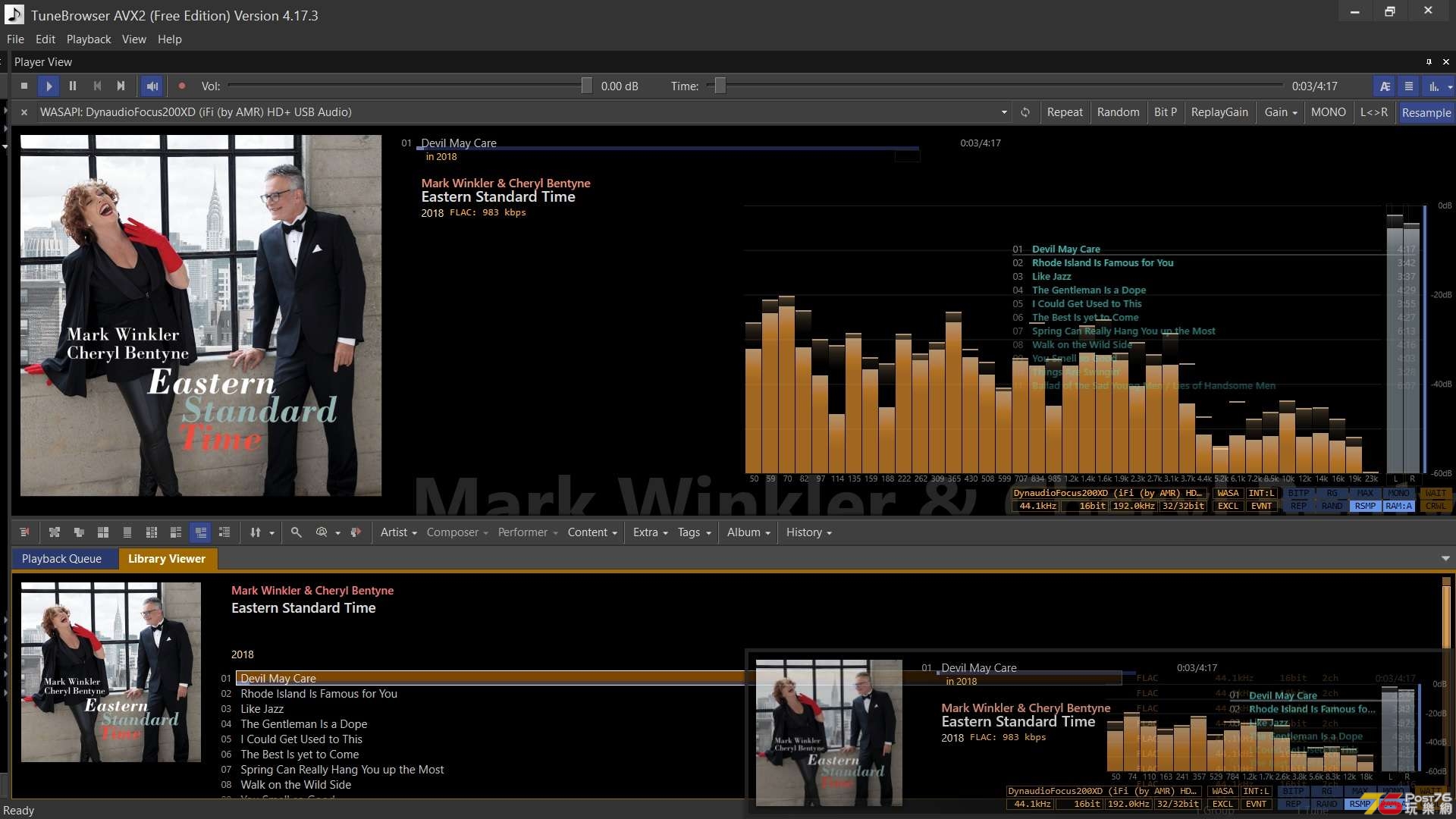This screenshot has height=819, width=1456.
Task: Open the Edit menu
Action: (45, 39)
